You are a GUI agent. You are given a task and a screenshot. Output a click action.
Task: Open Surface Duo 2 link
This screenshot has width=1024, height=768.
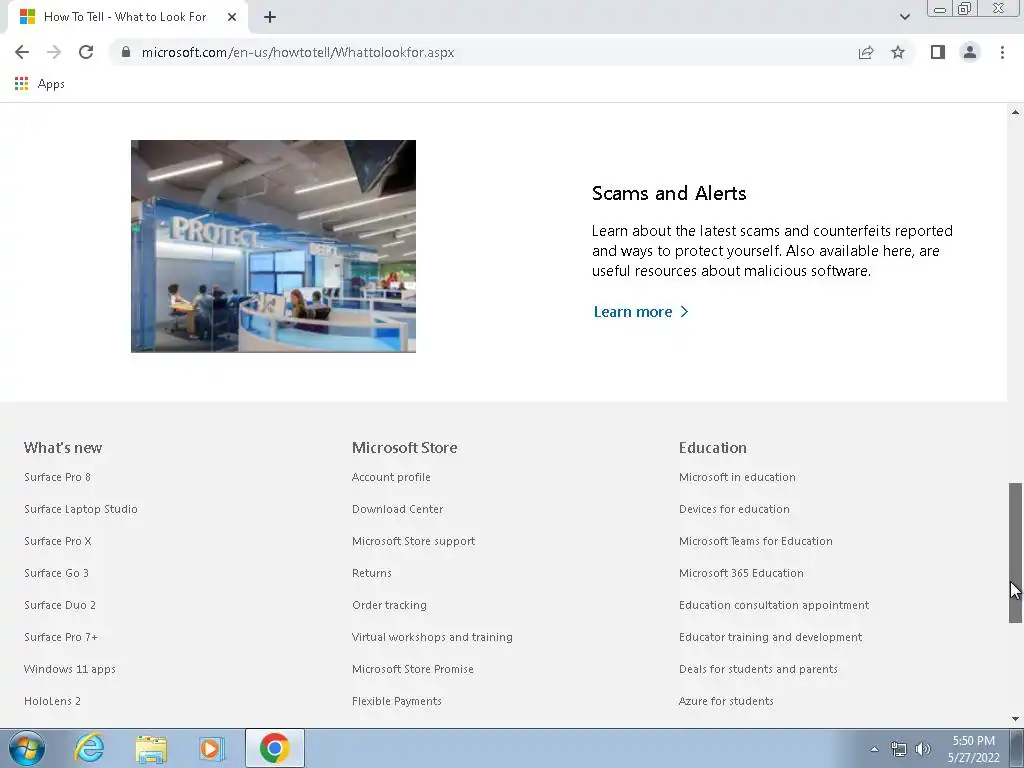(x=60, y=605)
